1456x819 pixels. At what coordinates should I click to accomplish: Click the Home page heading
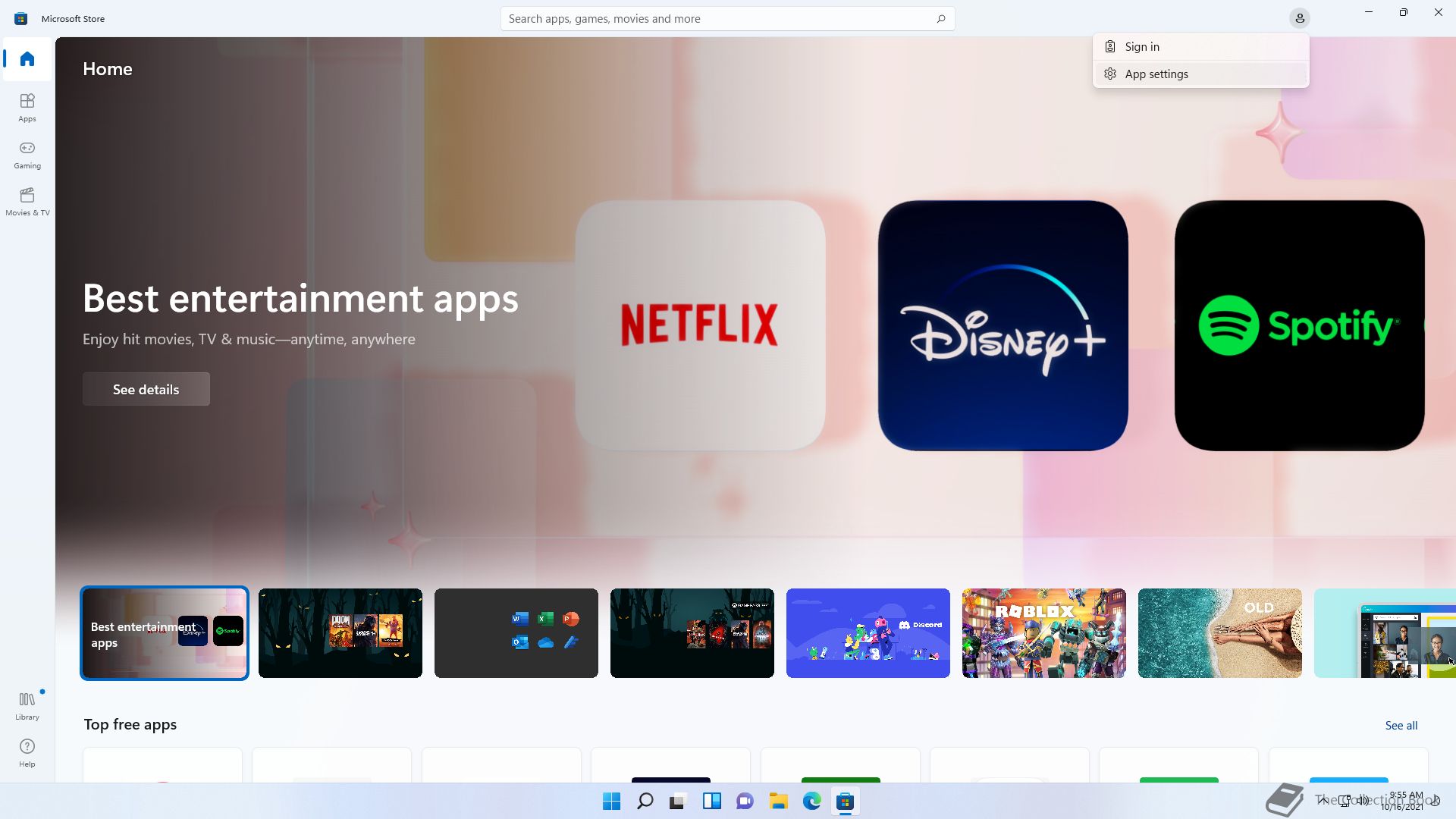point(108,69)
